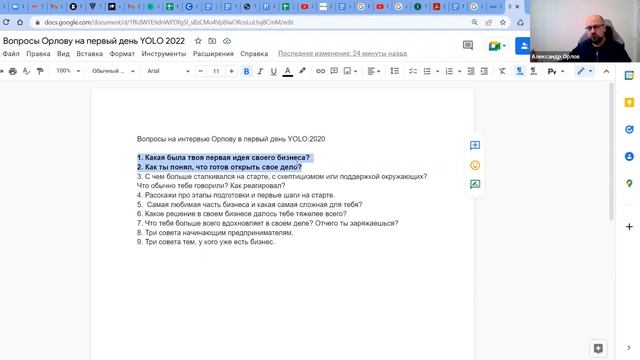Open the Arial font dropdown

pyautogui.click(x=168, y=71)
